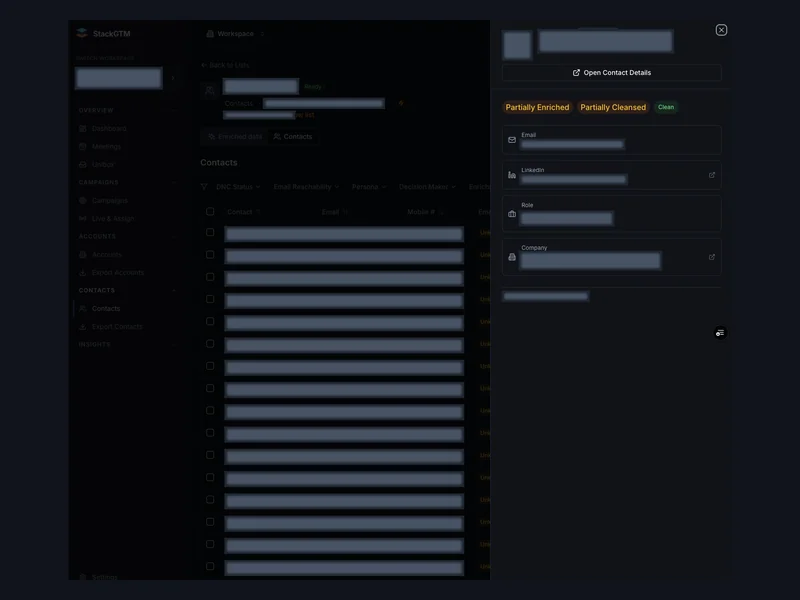This screenshot has height=600, width=800.
Task: Click the lightning bolt icon beside Contacts
Action: [x=401, y=103]
